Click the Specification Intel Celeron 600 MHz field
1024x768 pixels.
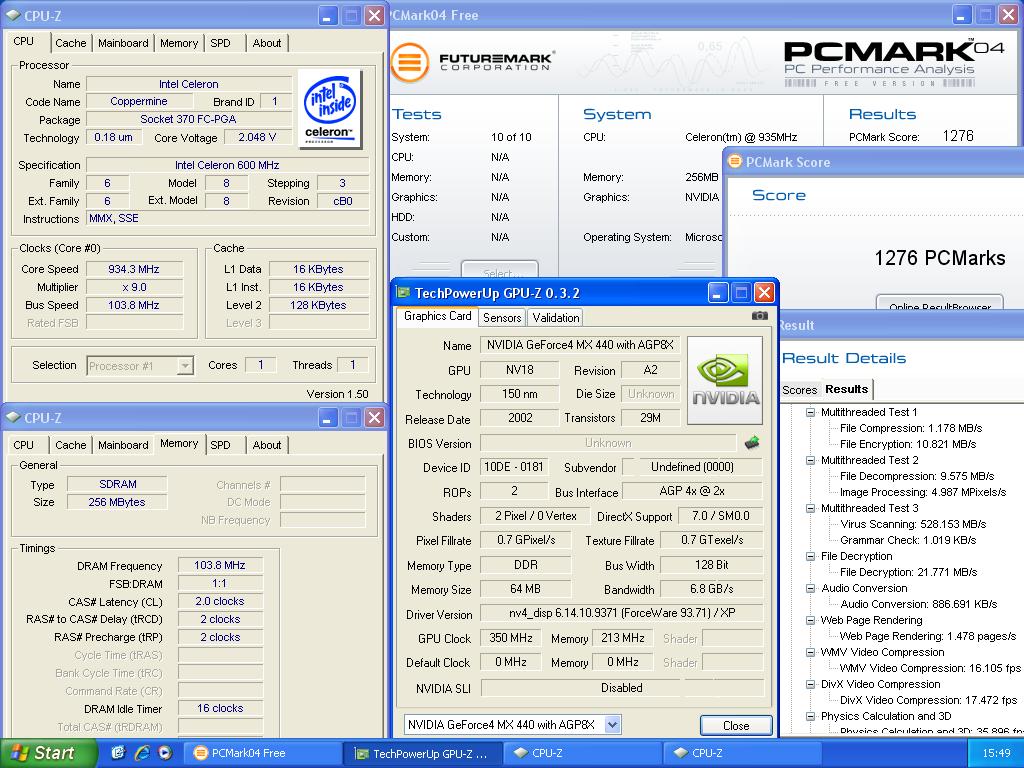(x=227, y=165)
